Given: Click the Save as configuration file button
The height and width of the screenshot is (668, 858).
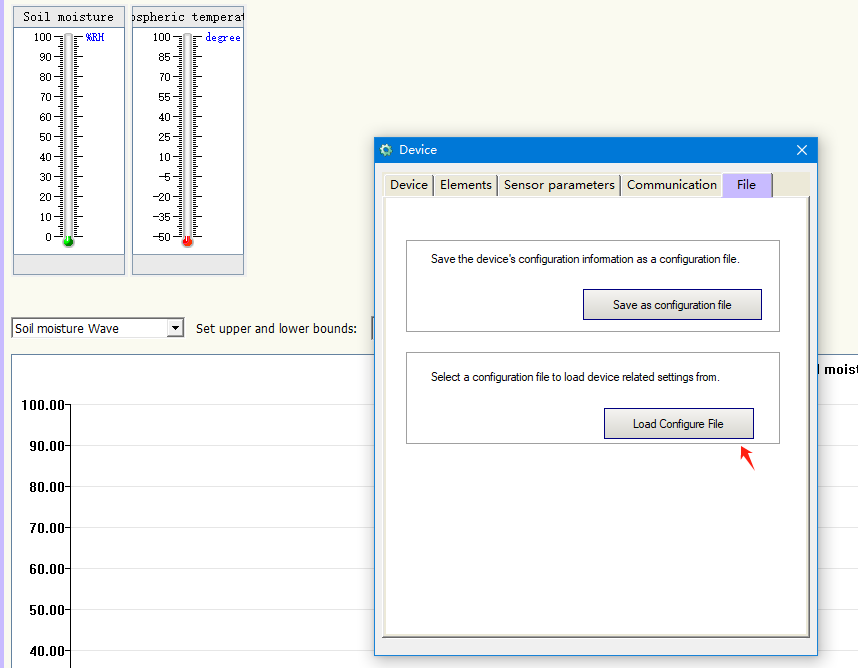Looking at the screenshot, I should pyautogui.click(x=671, y=304).
